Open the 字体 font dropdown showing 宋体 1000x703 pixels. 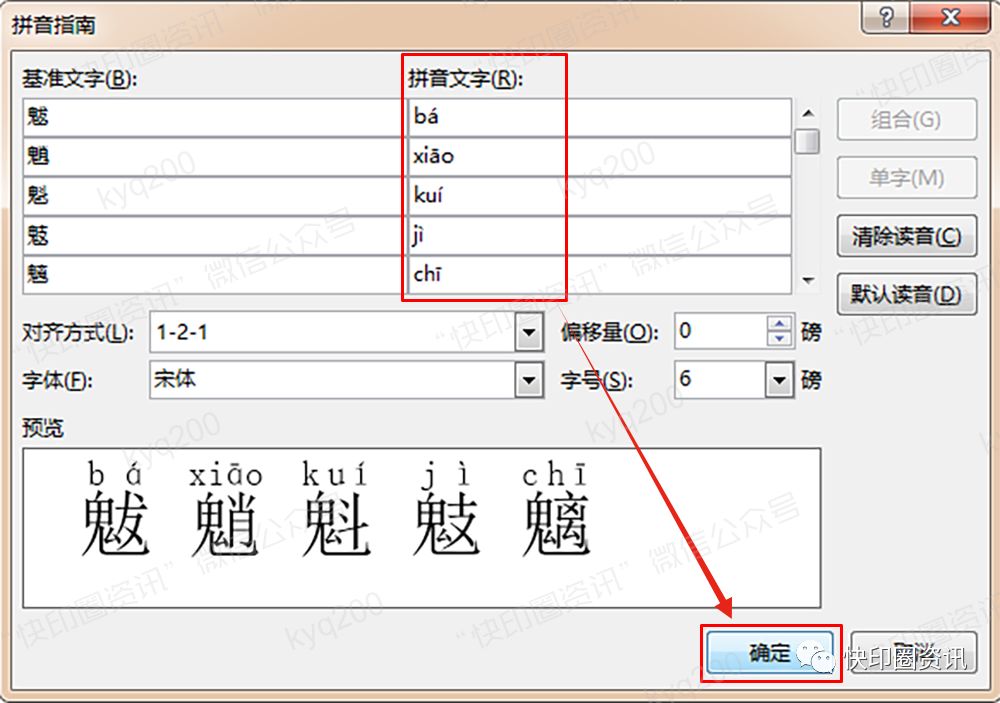click(529, 380)
